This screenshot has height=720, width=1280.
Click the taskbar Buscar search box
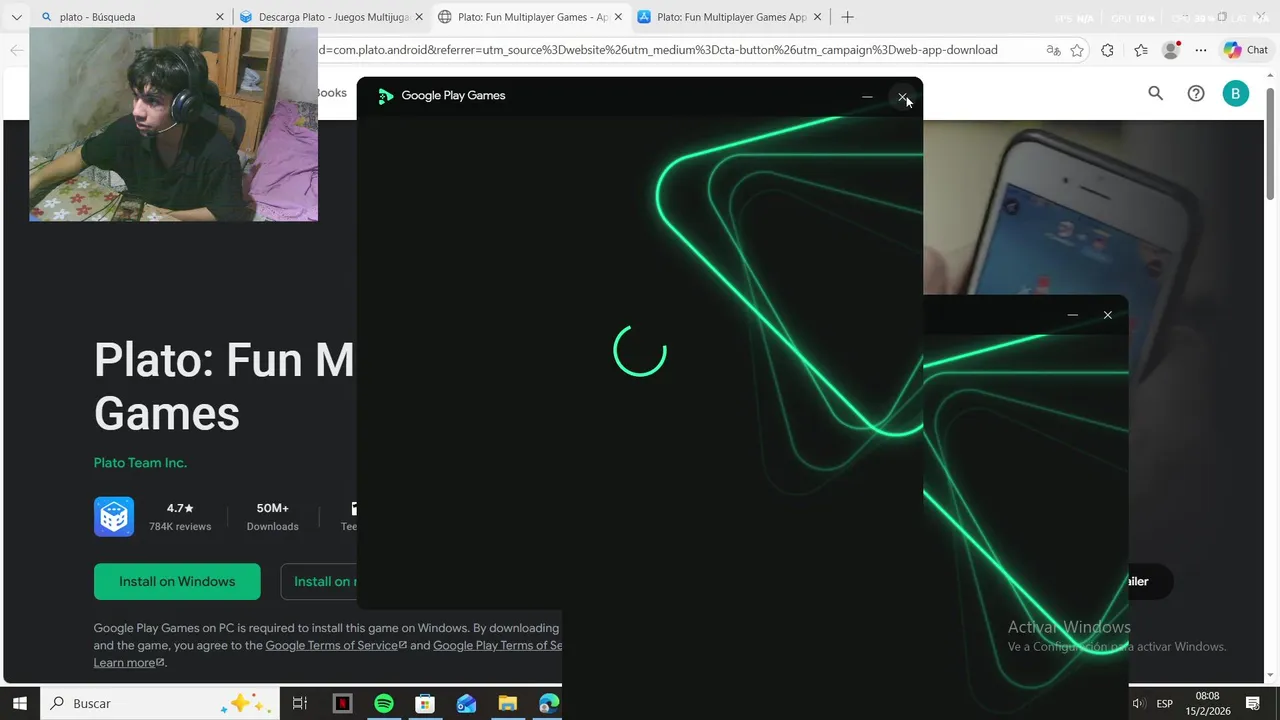pyautogui.click(x=160, y=703)
